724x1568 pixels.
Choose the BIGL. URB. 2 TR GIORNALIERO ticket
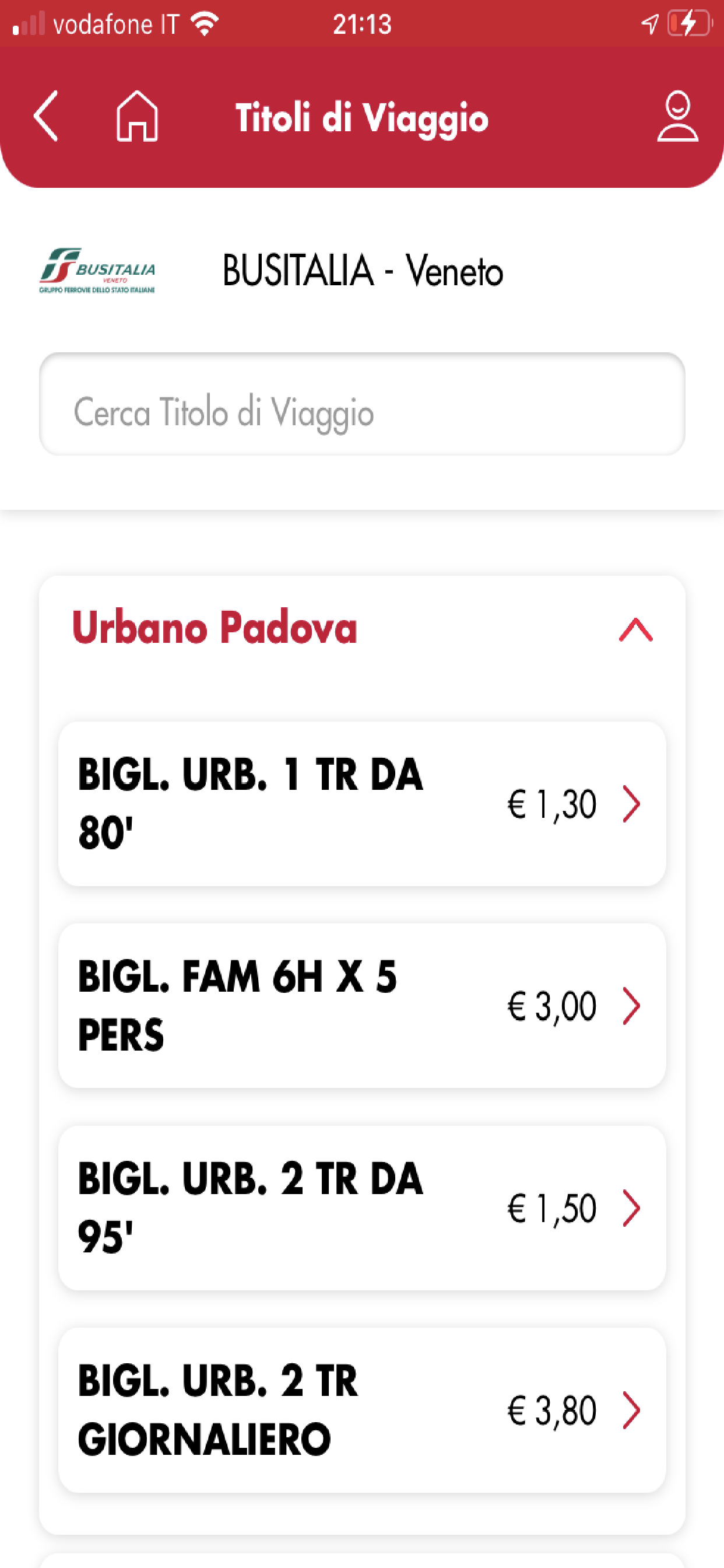click(218, 1410)
